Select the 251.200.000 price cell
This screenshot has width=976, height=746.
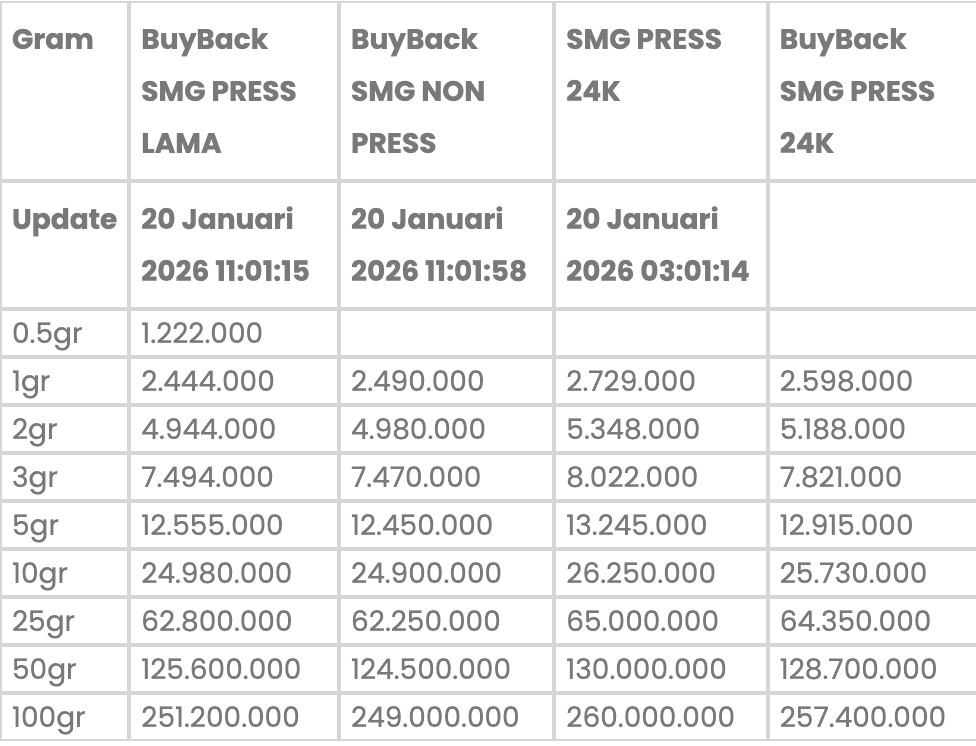click(220, 717)
